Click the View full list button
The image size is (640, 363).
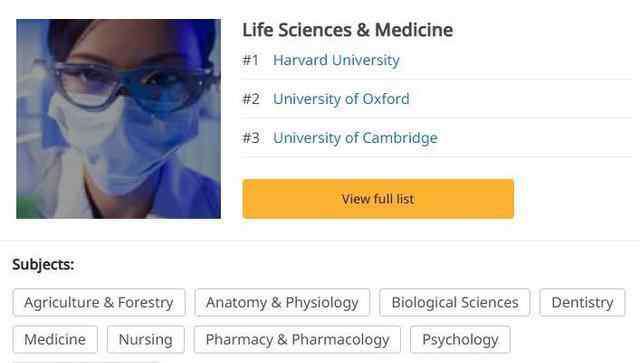378,199
